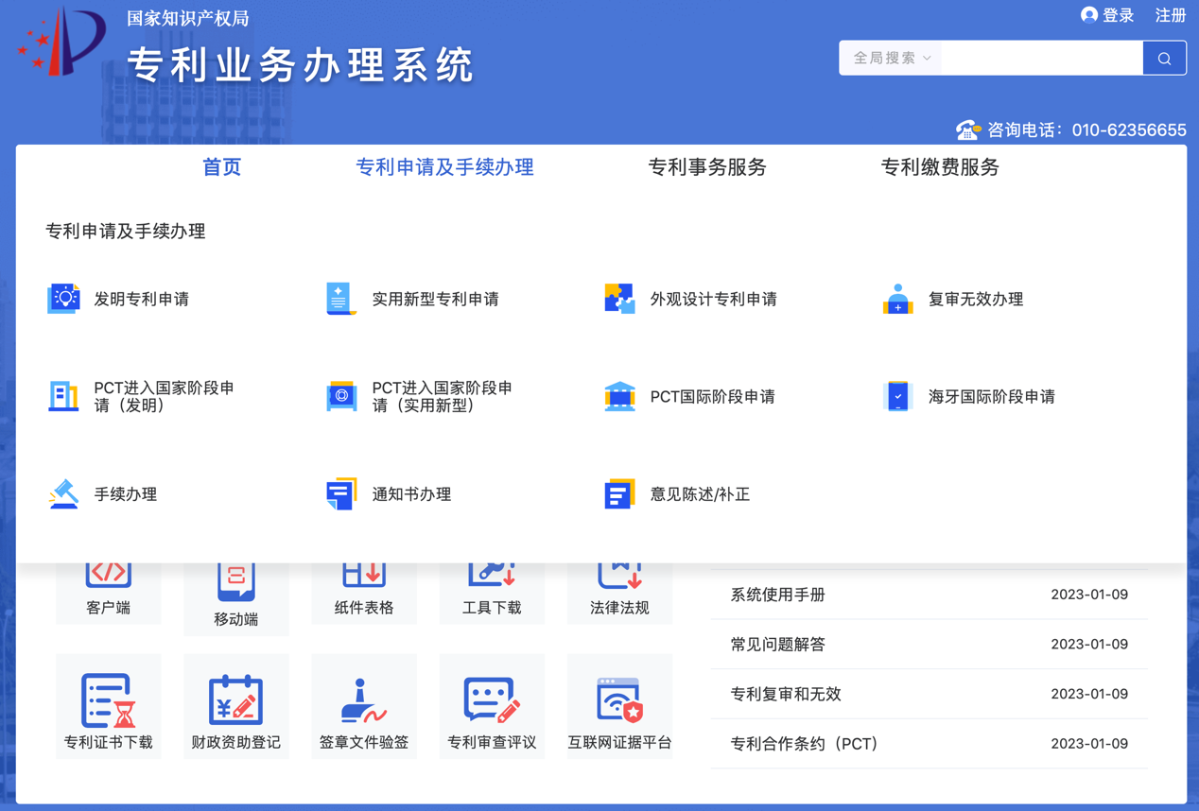Screen dimensions: 1199x811
Task: Click the 手续办理 gavel icon
Action: pos(64,494)
